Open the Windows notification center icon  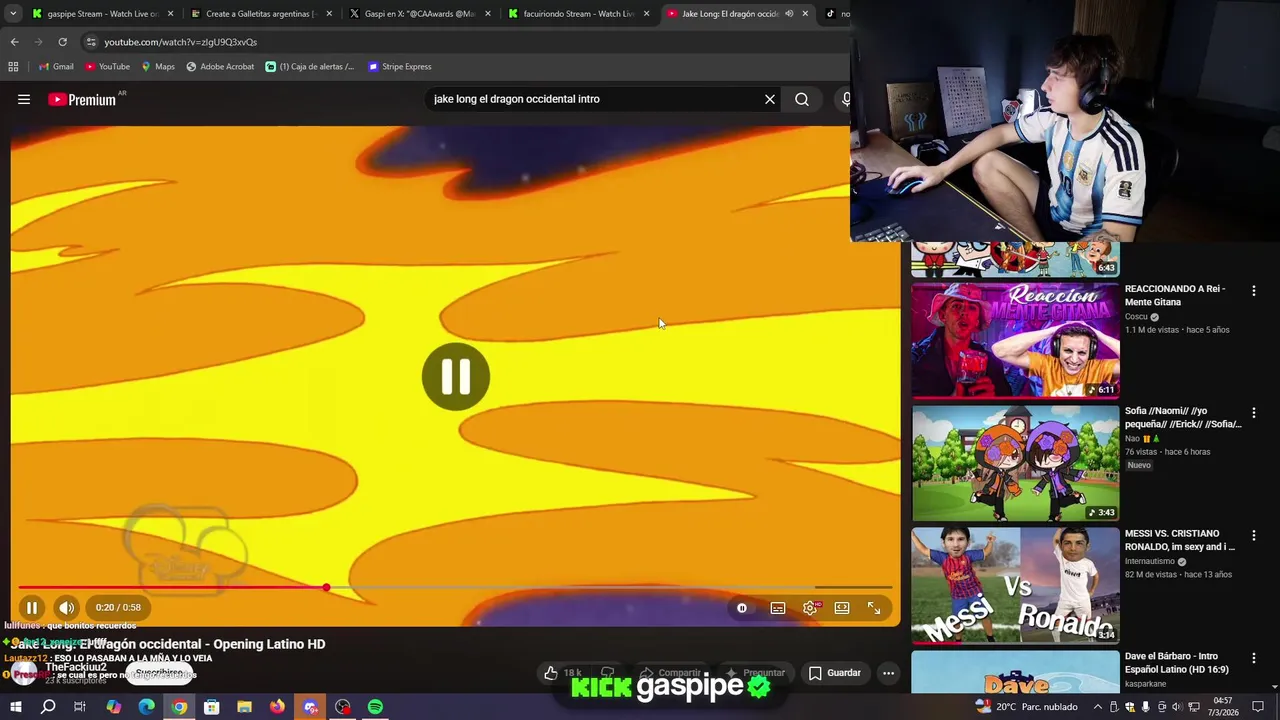(x=1258, y=707)
